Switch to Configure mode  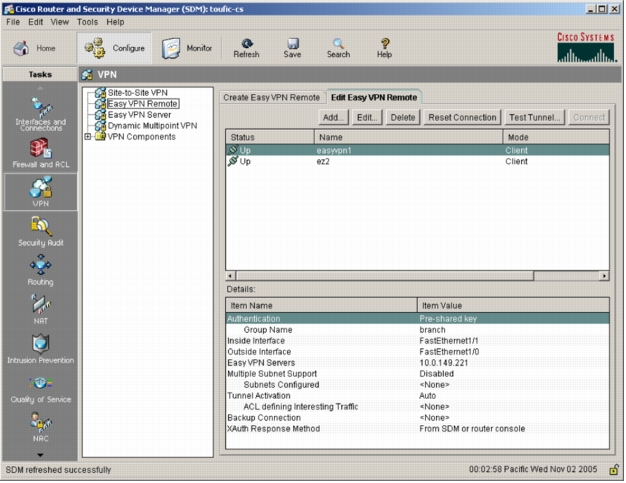tap(115, 48)
